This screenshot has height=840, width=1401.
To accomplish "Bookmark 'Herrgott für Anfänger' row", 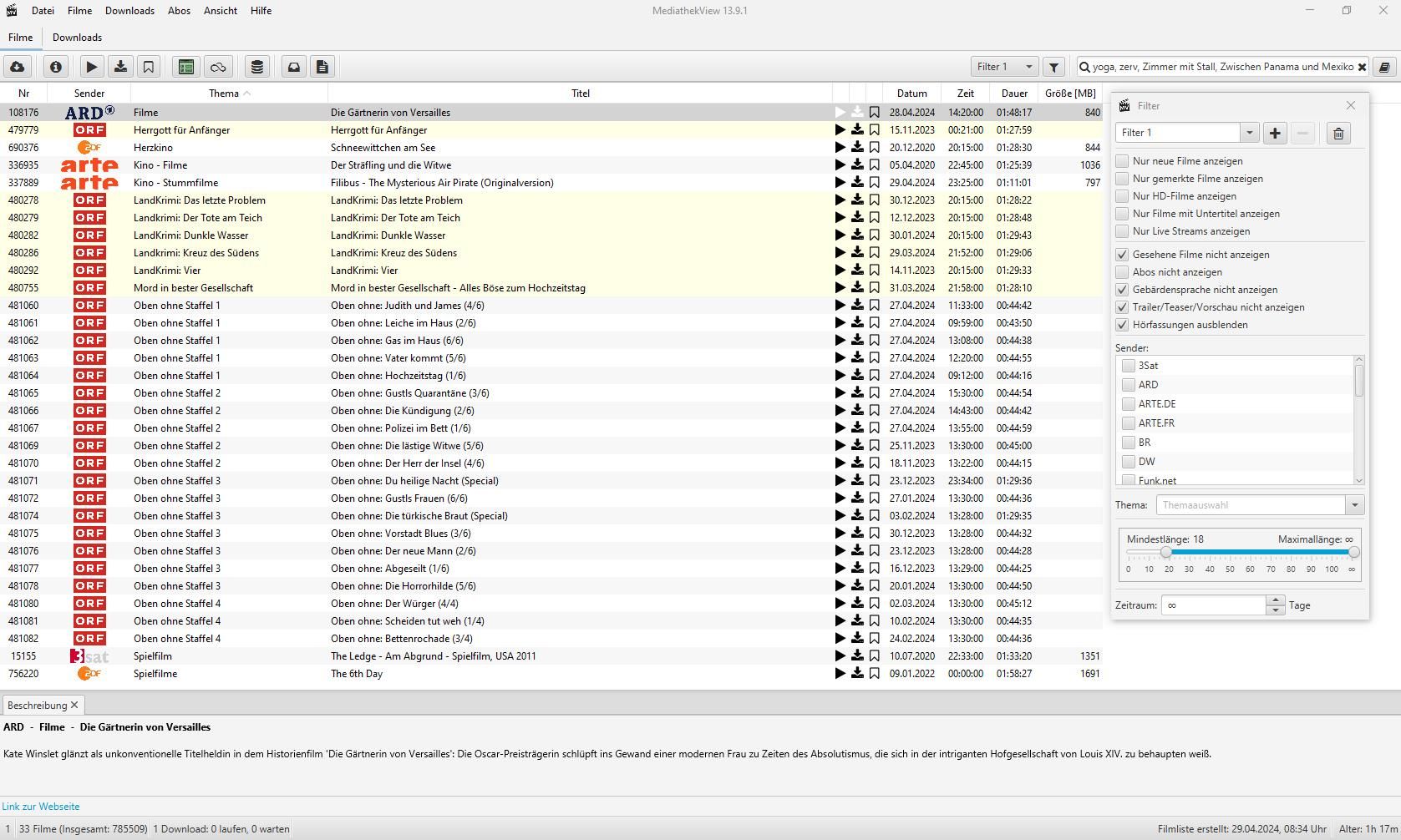I will click(x=875, y=130).
